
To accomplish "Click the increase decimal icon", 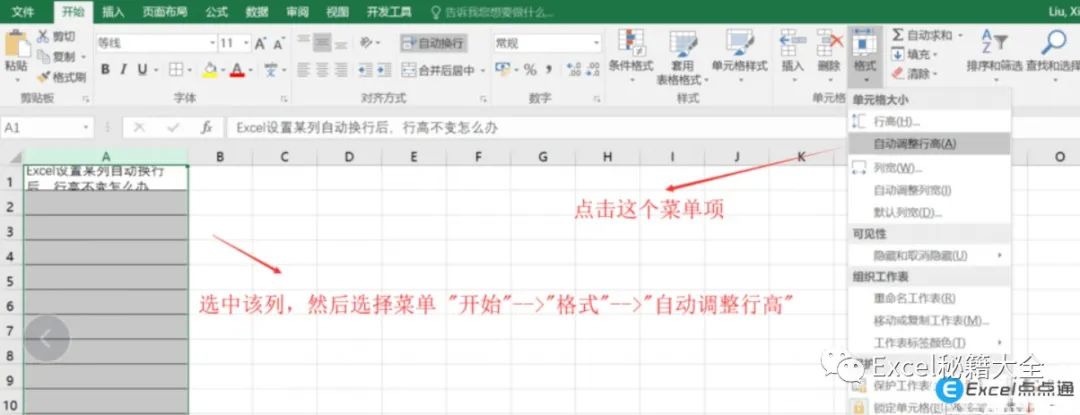I will tap(573, 70).
